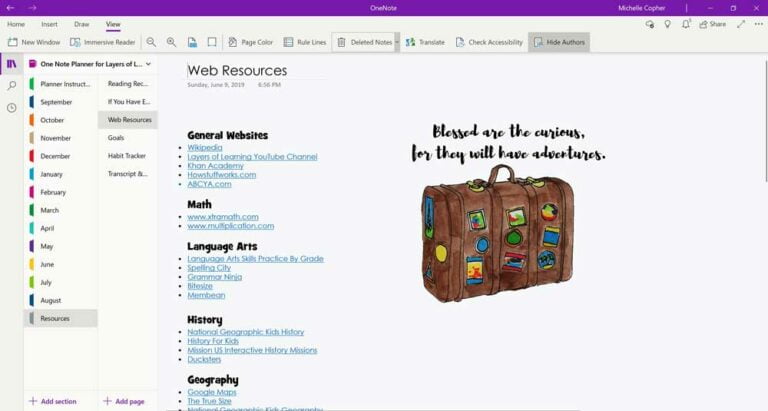Expand the Deleted Notes dropdown arrow
This screenshot has height=411, width=768.
click(x=397, y=42)
